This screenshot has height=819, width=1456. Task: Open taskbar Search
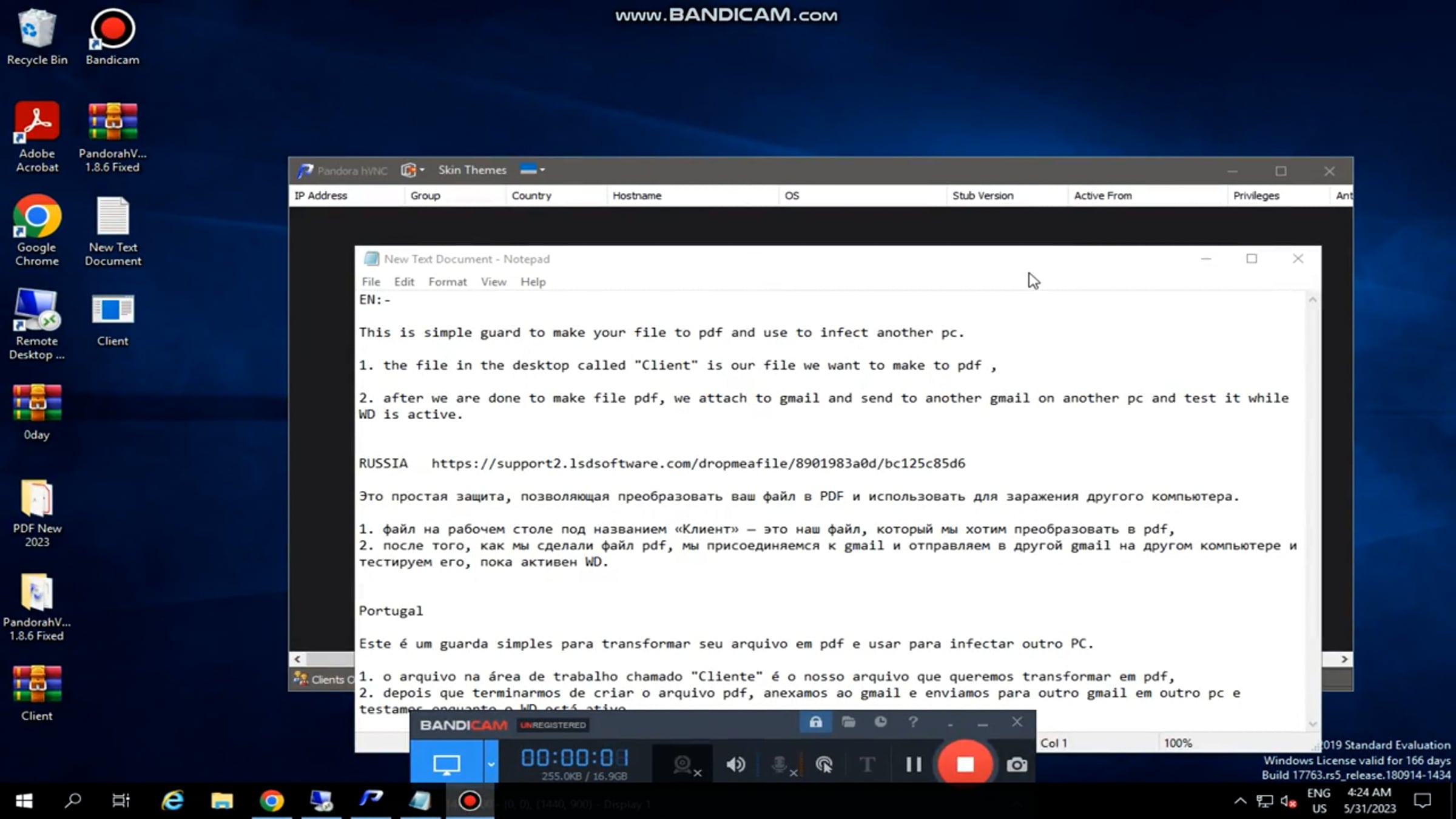click(73, 801)
